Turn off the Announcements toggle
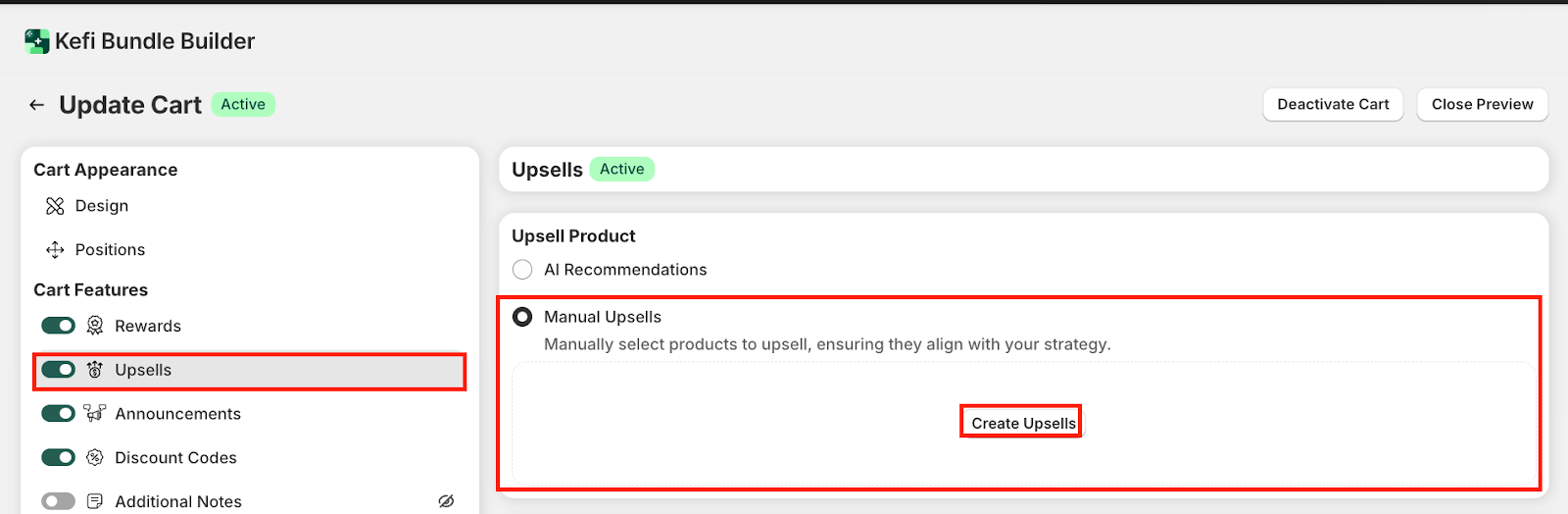This screenshot has height=514, width=1568. tap(58, 414)
